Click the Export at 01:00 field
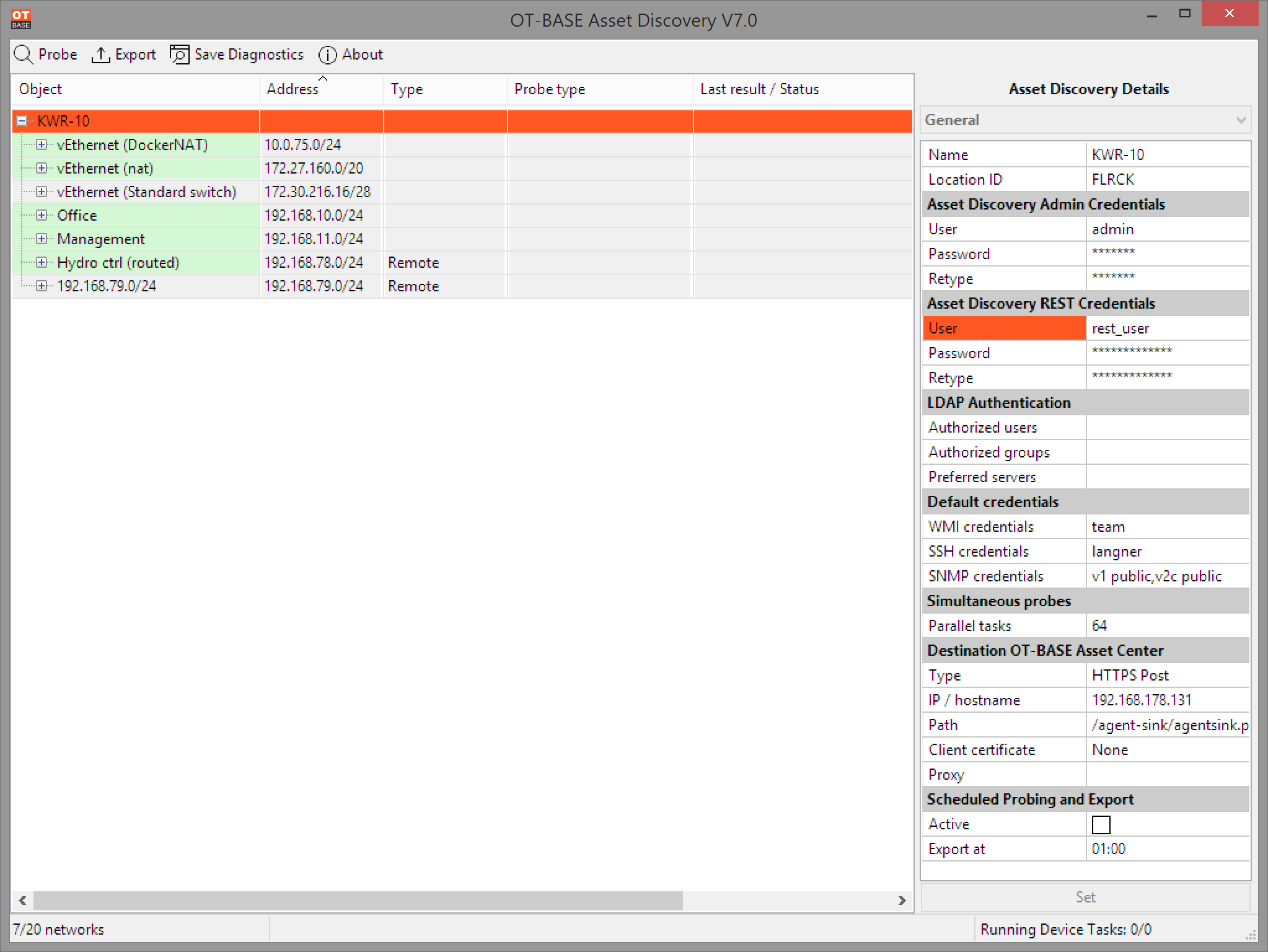1268x952 pixels. coord(1168,848)
